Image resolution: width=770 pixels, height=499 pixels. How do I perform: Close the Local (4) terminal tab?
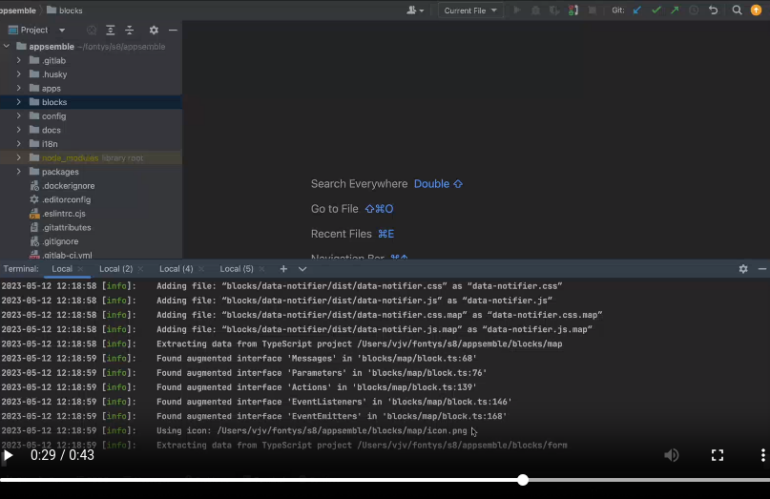point(201,269)
